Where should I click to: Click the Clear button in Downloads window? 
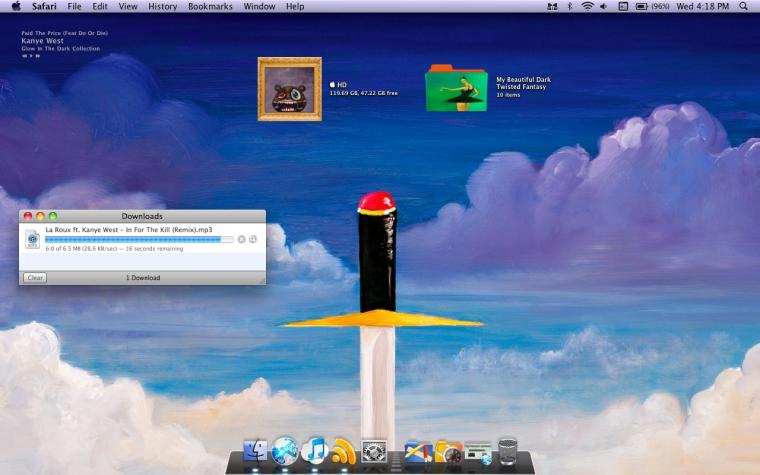coord(35,278)
